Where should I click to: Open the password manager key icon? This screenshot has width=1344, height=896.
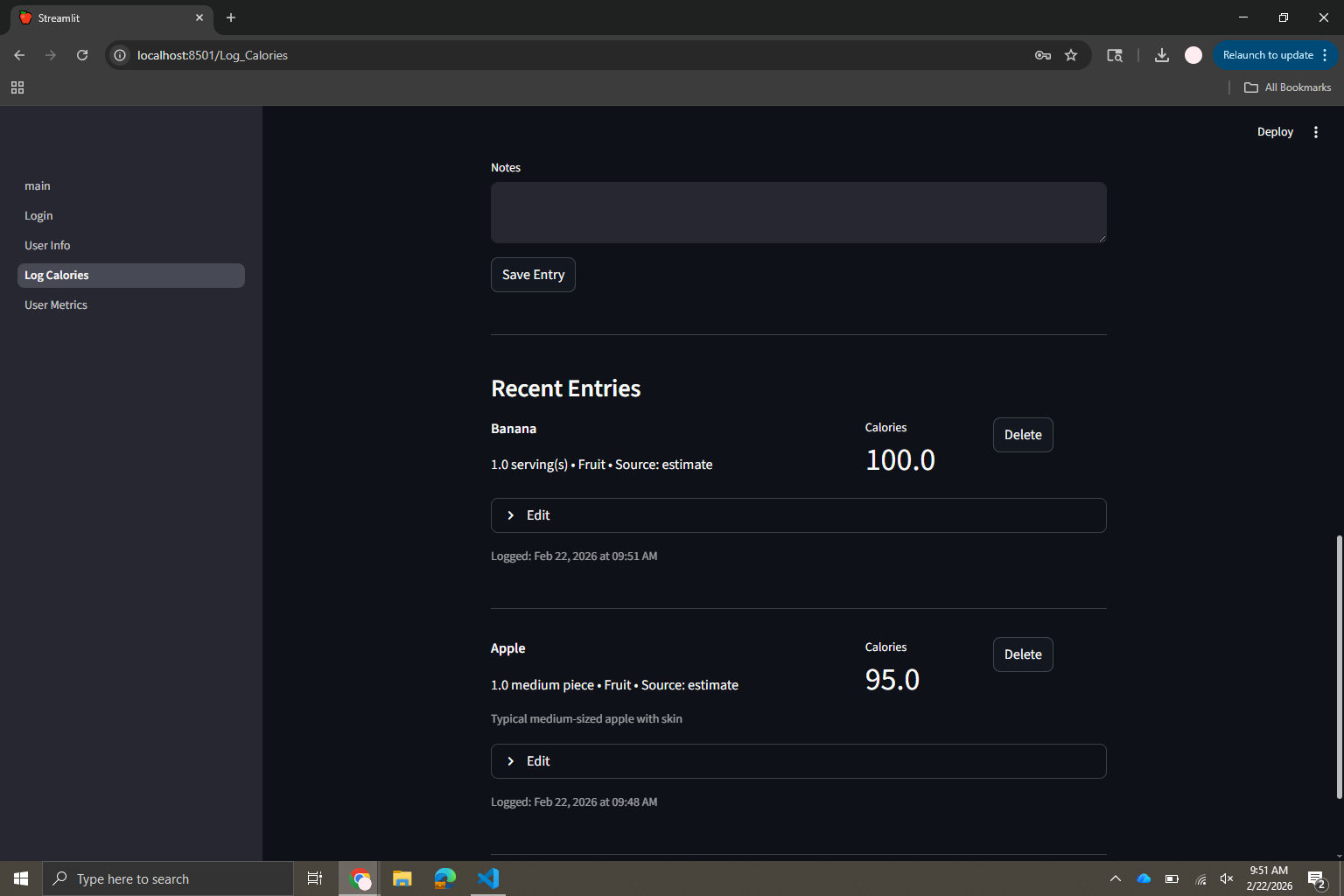pos(1042,55)
